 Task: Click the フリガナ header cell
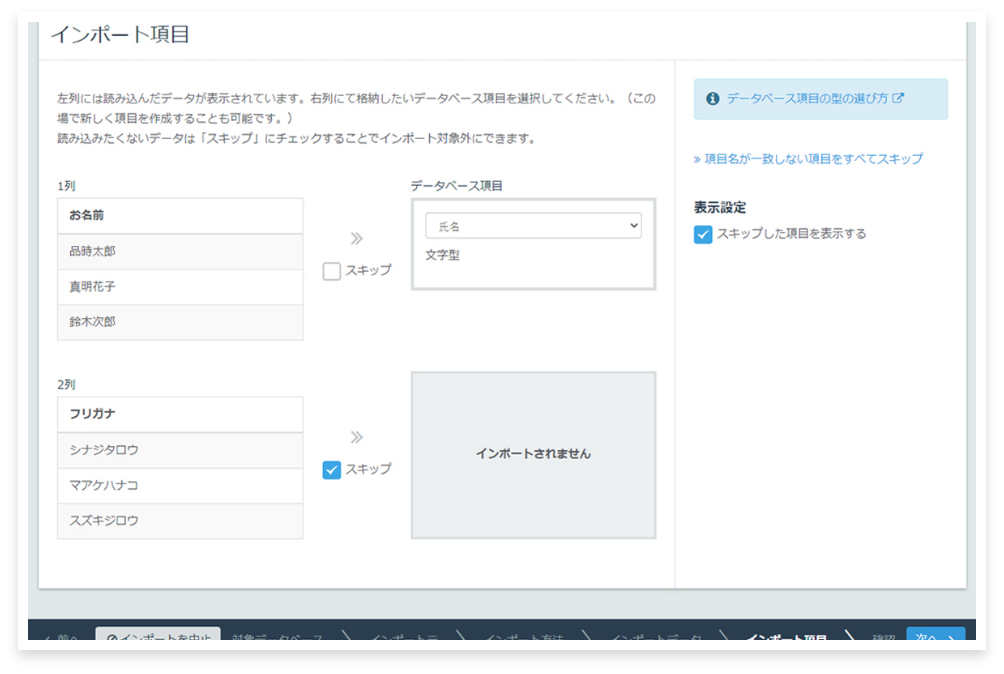click(180, 414)
